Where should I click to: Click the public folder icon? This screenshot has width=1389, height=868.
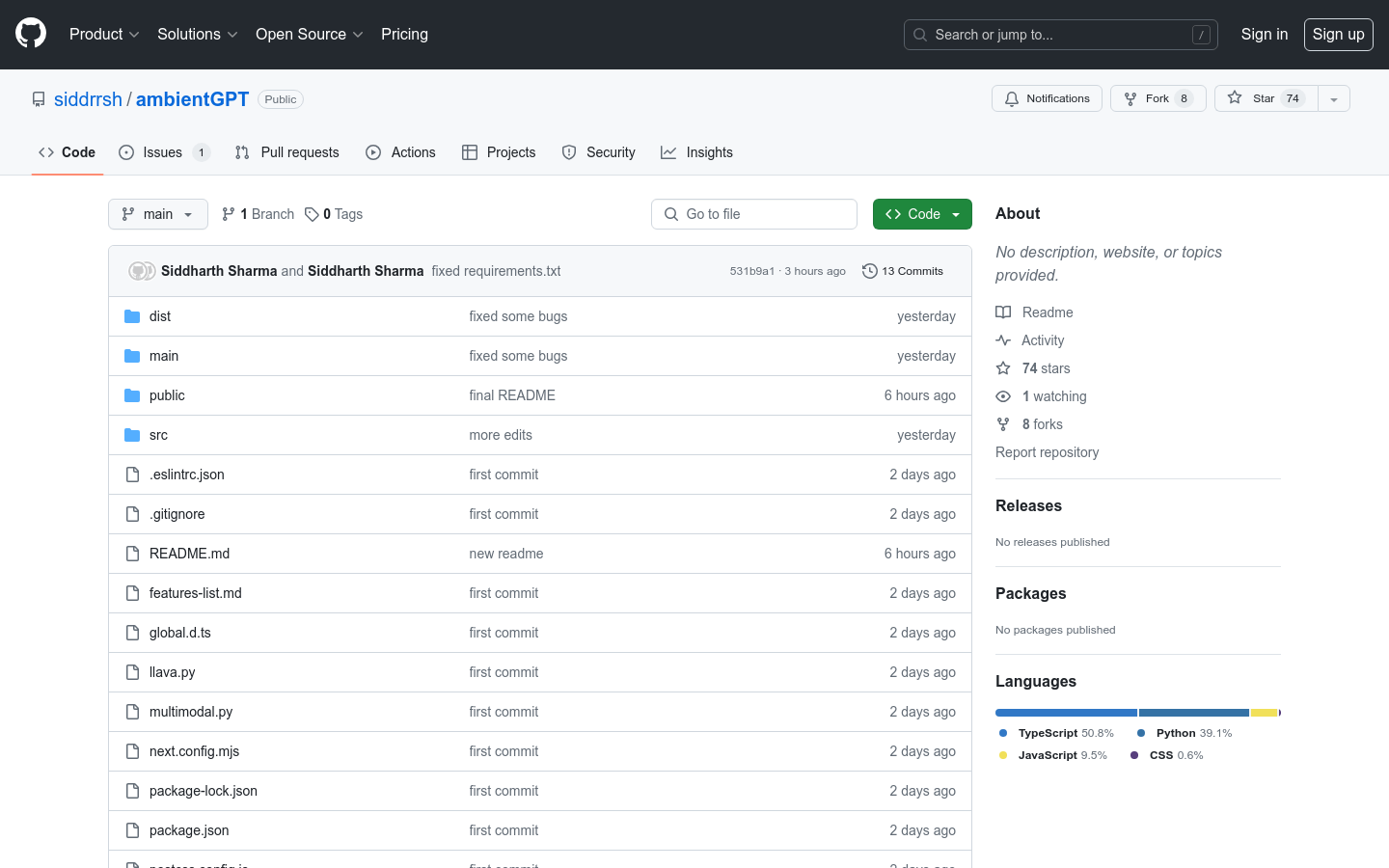pyautogui.click(x=132, y=395)
